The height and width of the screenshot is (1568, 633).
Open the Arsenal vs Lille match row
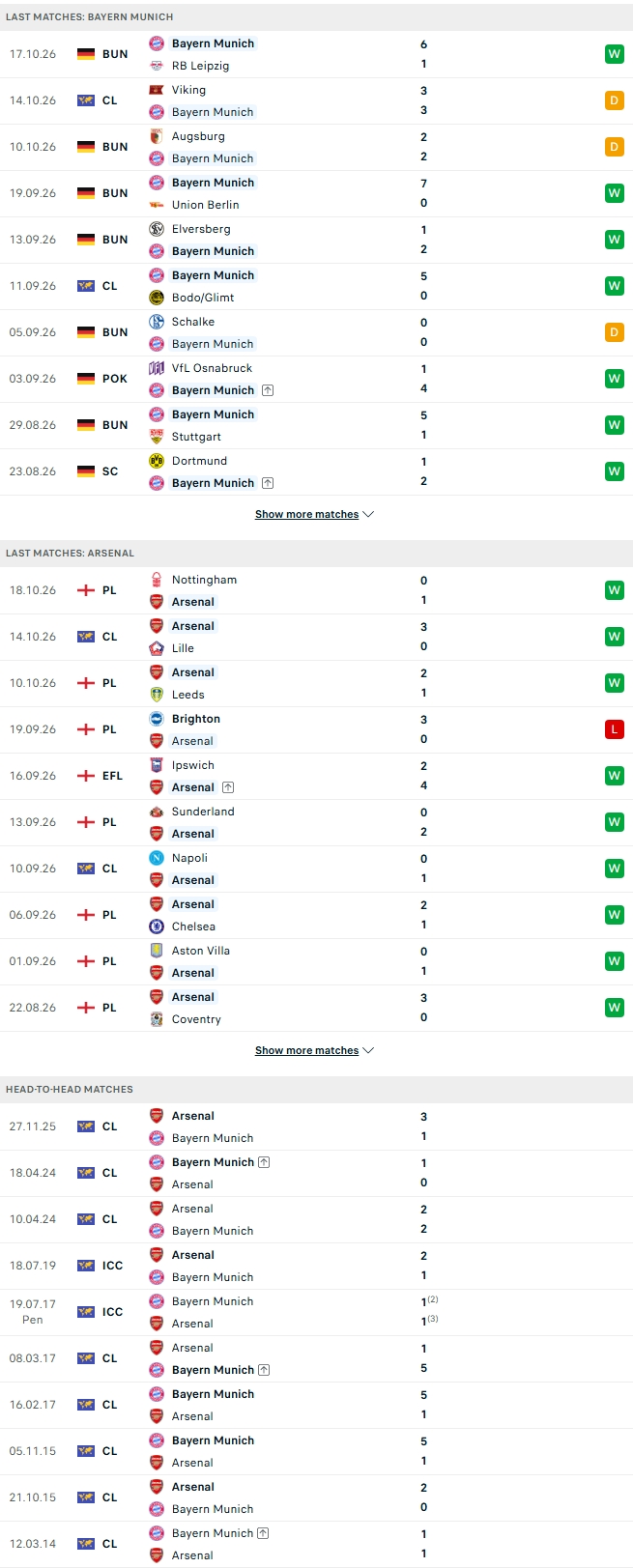pos(316,637)
